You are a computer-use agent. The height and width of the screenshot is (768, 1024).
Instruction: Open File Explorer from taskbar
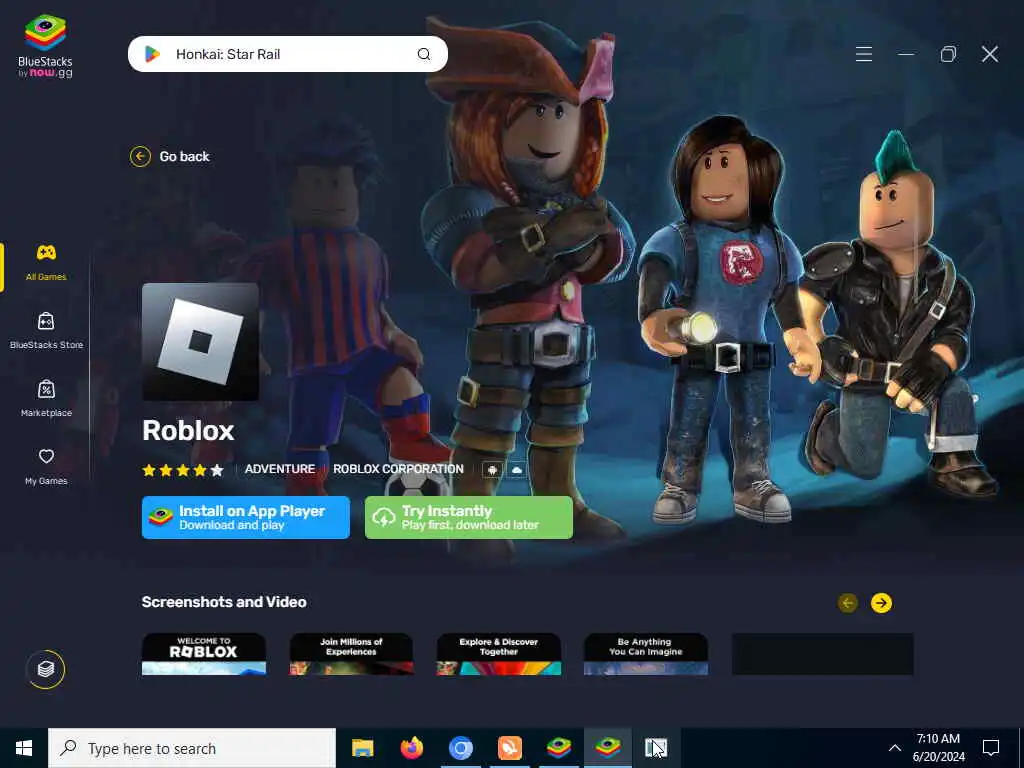click(x=362, y=748)
